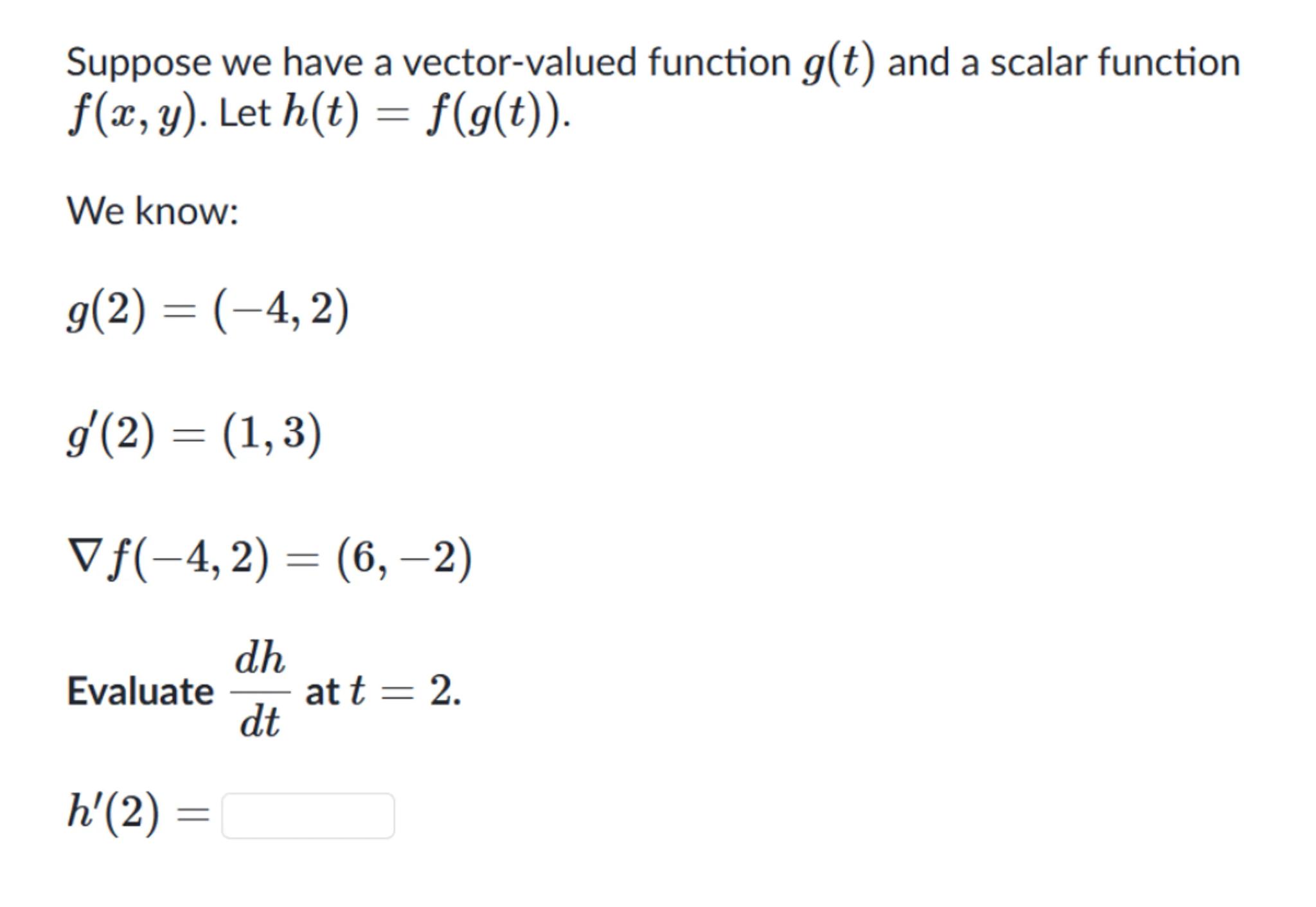The height and width of the screenshot is (907, 1316).
Task: Click the h′(2) label beside the answer box
Action: [113, 813]
